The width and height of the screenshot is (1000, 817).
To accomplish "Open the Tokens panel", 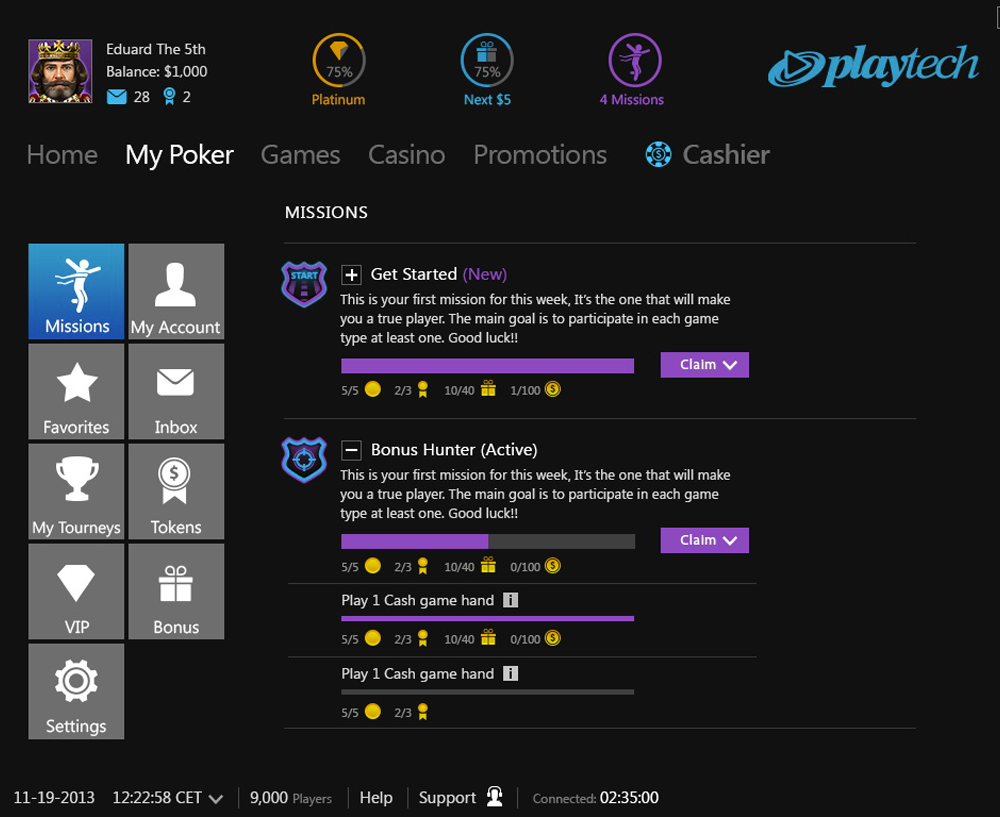I will [176, 491].
